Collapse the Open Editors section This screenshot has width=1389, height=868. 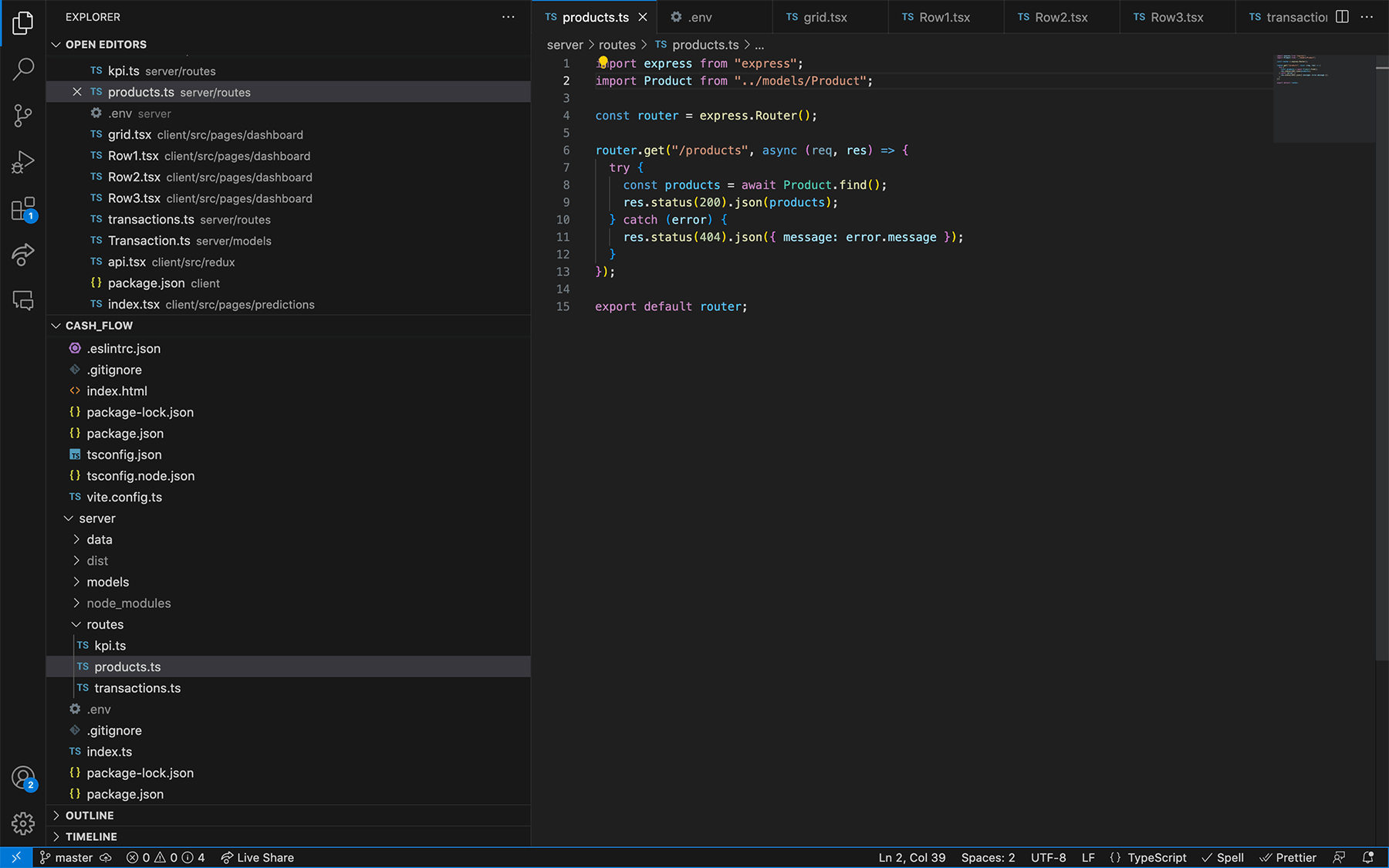[x=289, y=45]
